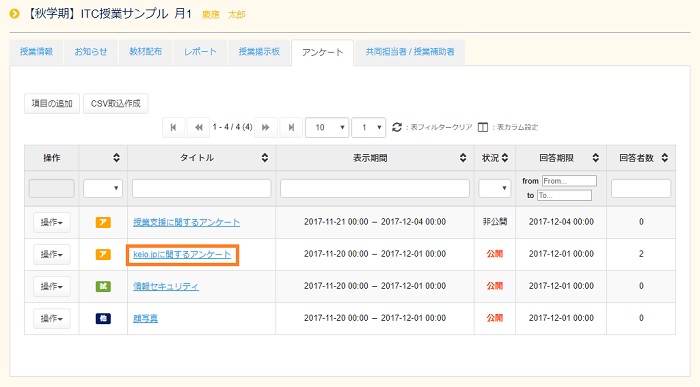Open rows-per-page dropdown showing 10

click(327, 128)
